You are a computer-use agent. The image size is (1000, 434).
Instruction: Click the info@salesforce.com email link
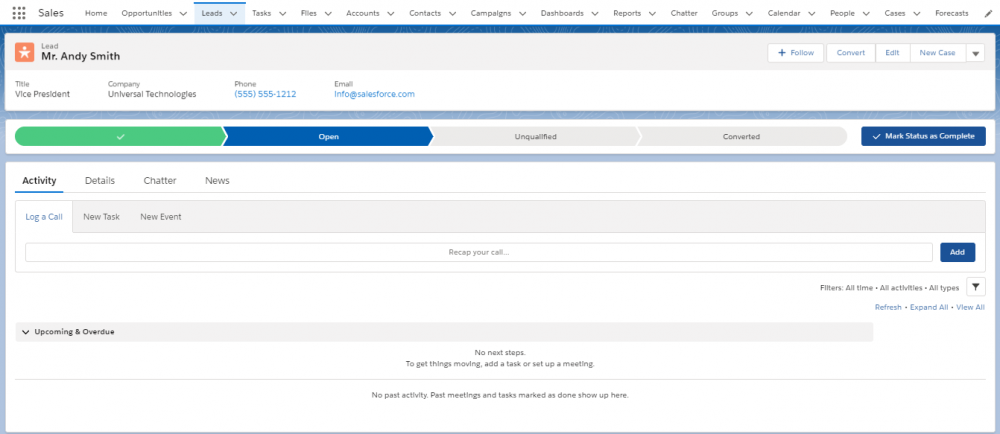pos(374,94)
